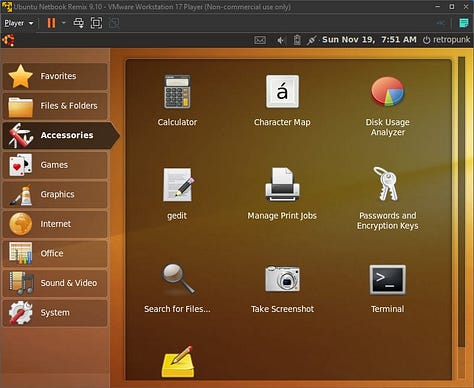Viewport: 474px width, 388px height.
Task: Open the yellow sticky notes app
Action: [178, 362]
